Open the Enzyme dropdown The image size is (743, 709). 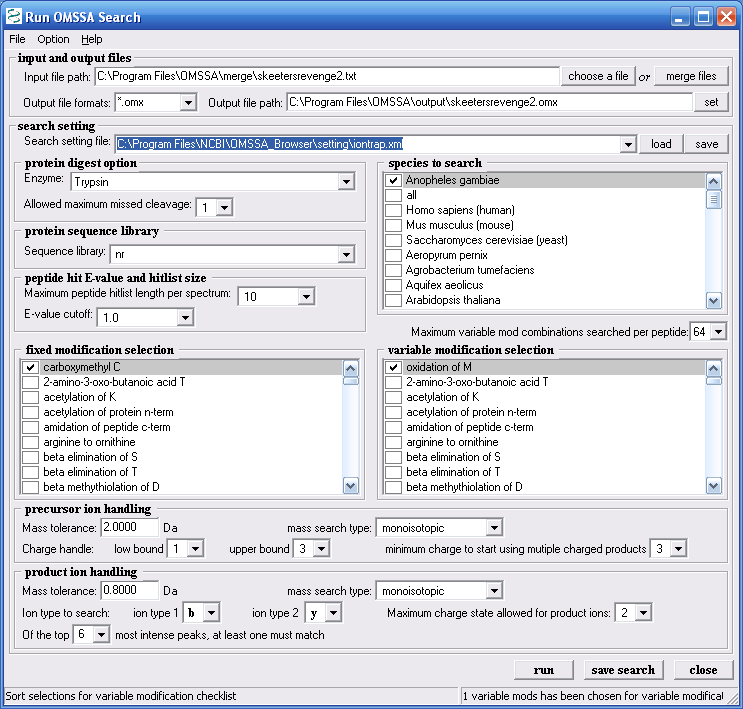click(346, 182)
